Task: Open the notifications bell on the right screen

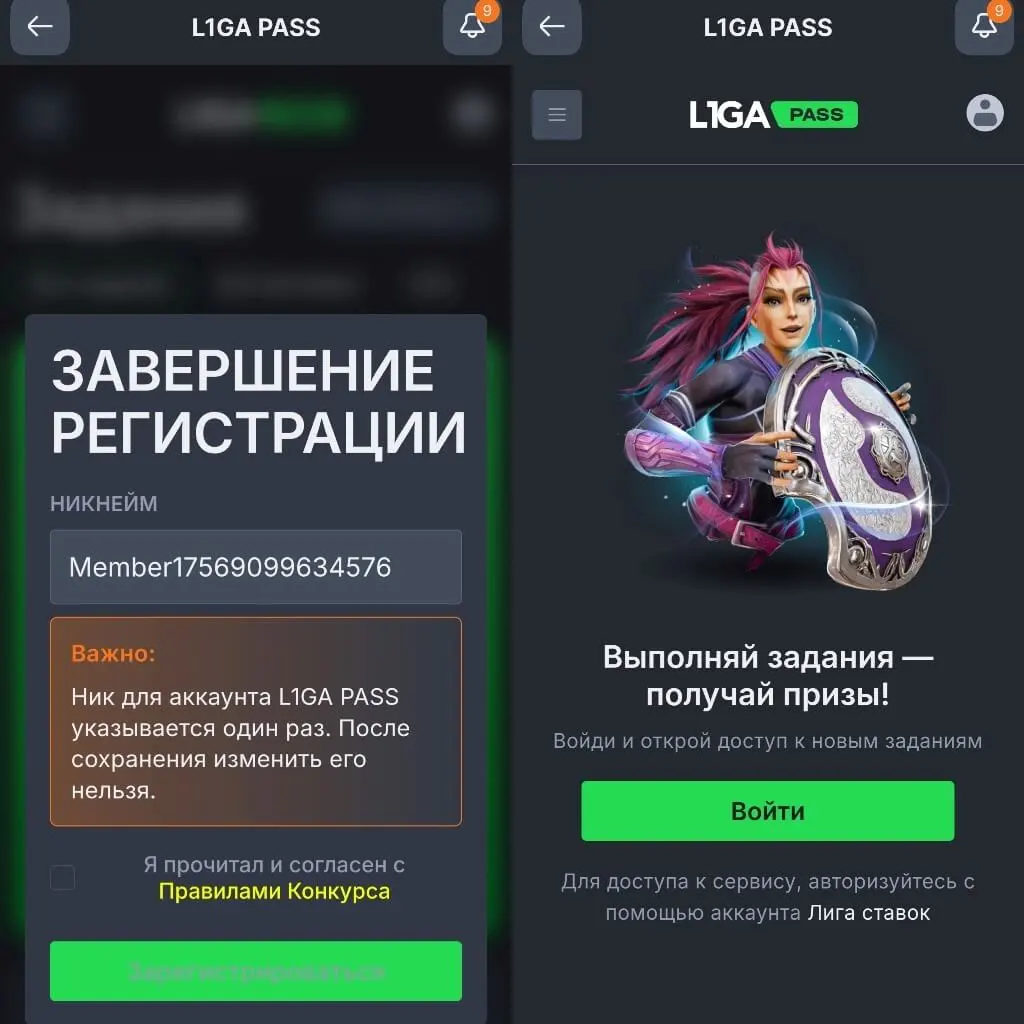Action: click(984, 26)
